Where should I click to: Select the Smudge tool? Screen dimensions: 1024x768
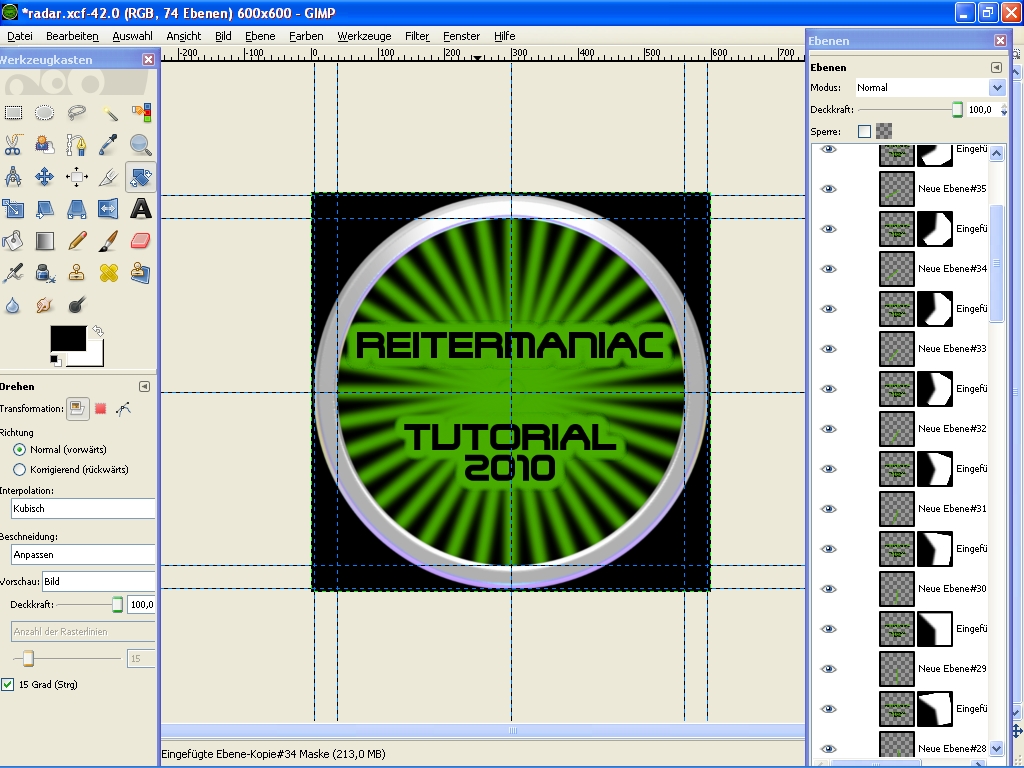44,304
